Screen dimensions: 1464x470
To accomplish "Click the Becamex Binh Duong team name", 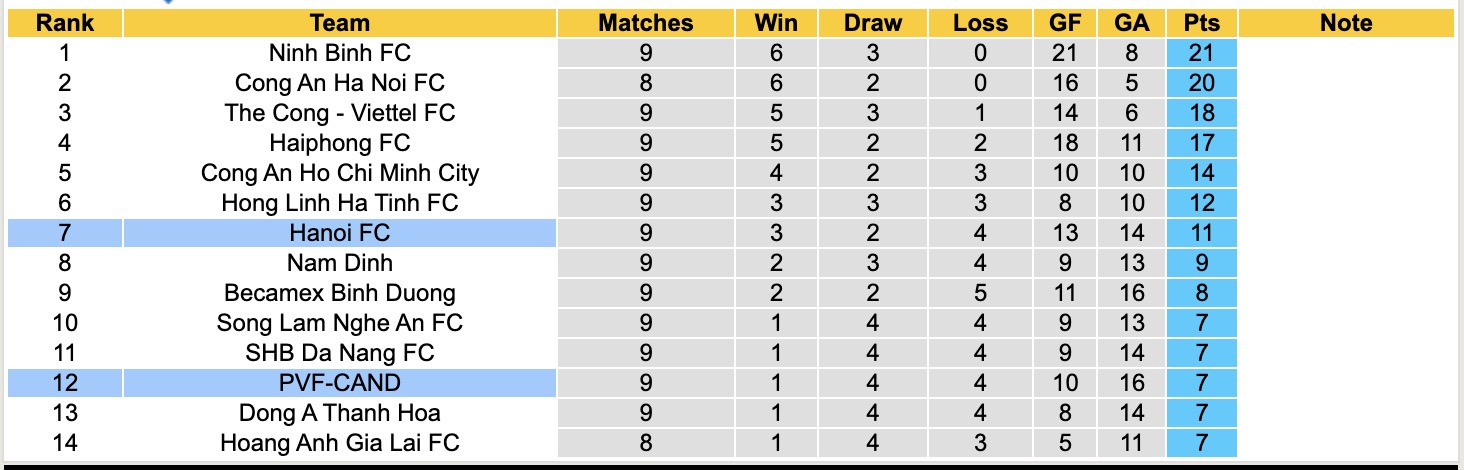I will tap(340, 293).
